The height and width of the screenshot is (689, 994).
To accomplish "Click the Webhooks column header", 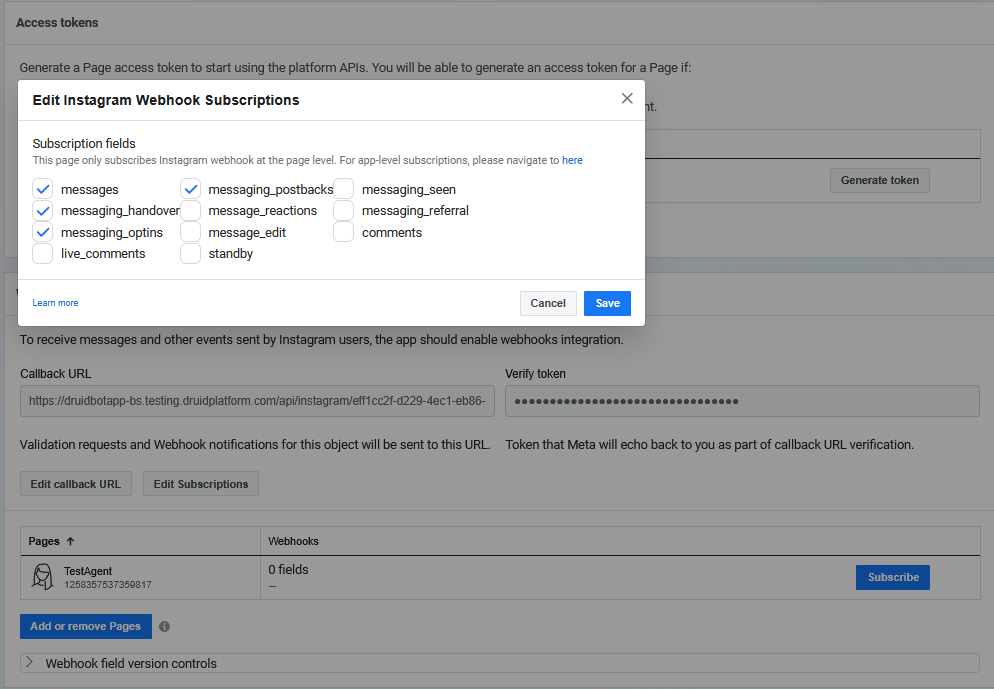I will (x=293, y=541).
